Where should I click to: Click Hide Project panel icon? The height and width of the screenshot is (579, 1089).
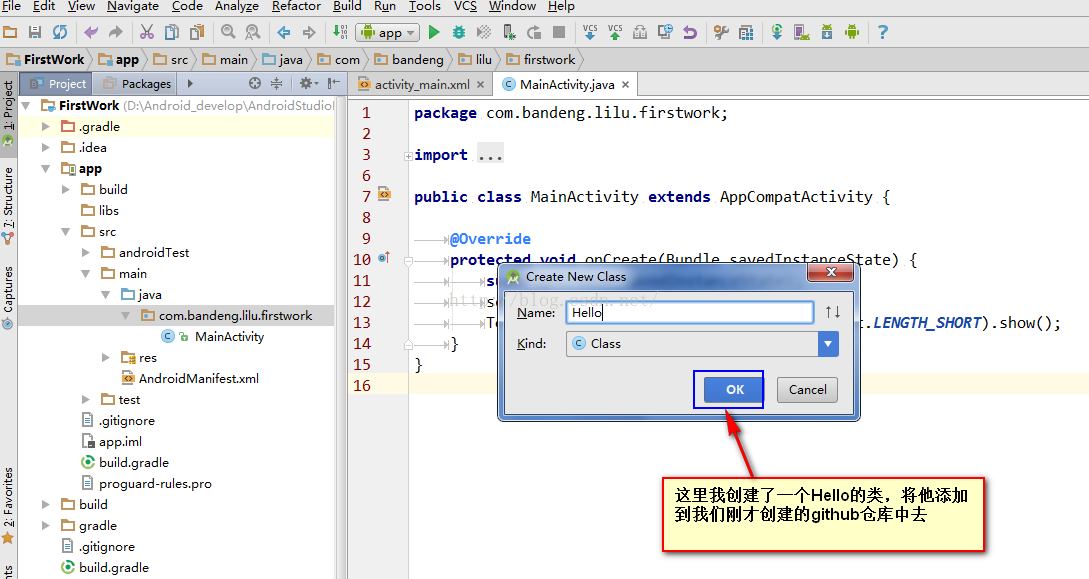(334, 83)
